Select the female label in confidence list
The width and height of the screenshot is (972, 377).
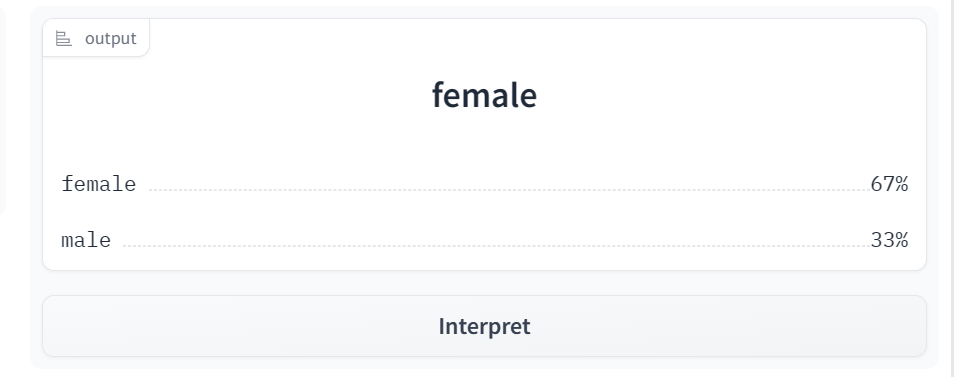click(99, 184)
